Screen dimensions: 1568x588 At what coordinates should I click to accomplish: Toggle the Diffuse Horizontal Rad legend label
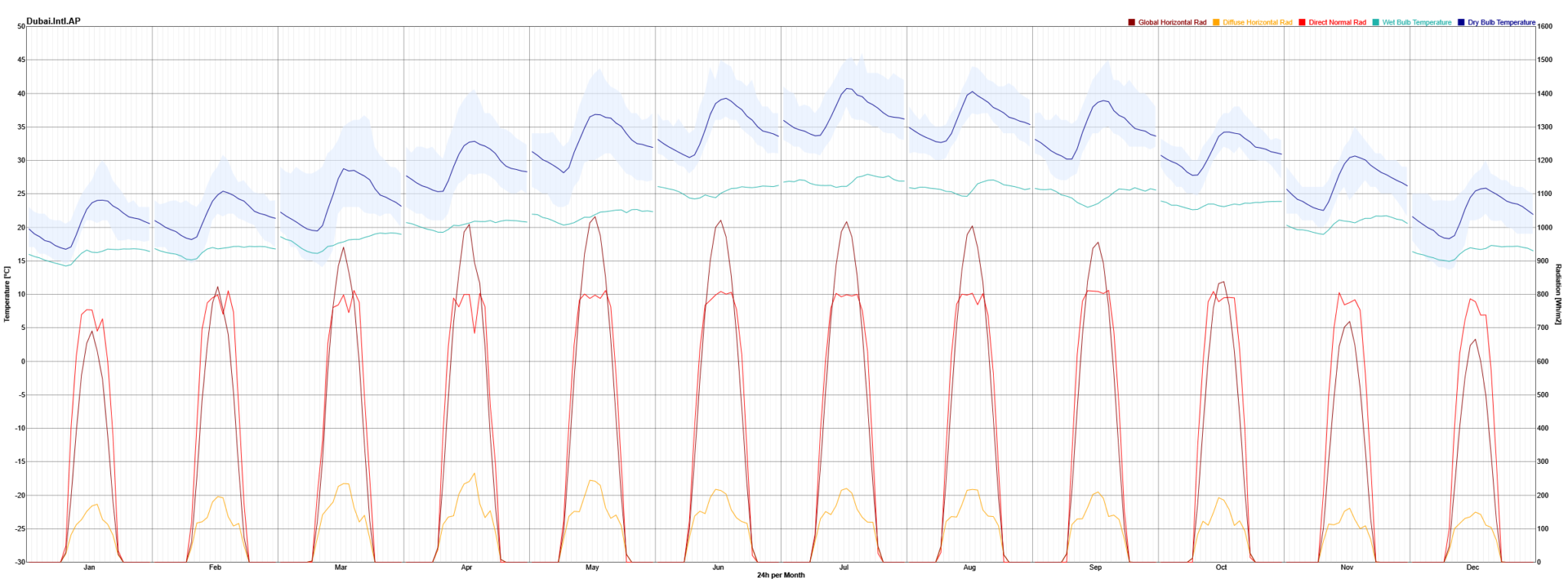(x=1257, y=22)
